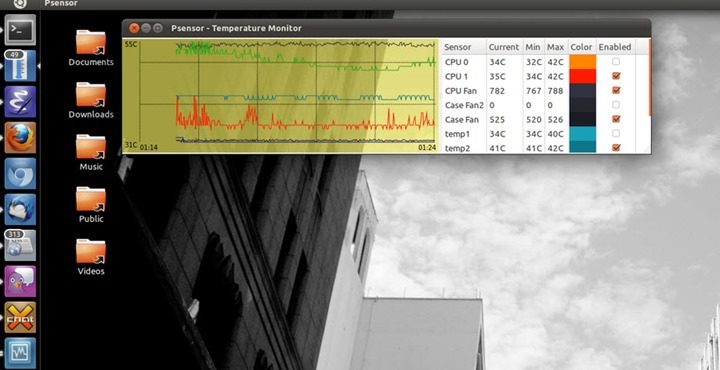Uncheck the Case Fan enabled box
The image size is (720, 370).
616,119
